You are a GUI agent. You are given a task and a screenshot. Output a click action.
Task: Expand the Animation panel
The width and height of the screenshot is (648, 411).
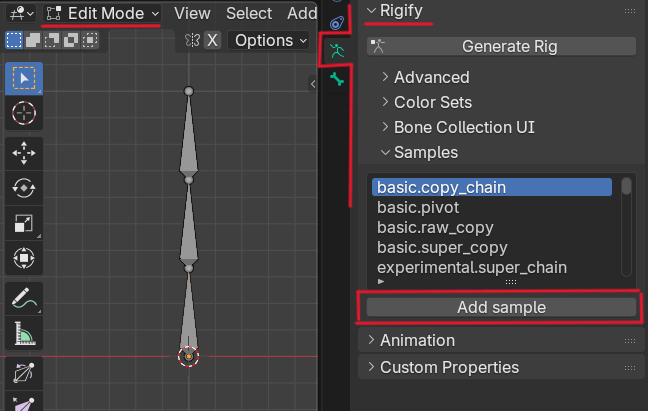tap(417, 340)
